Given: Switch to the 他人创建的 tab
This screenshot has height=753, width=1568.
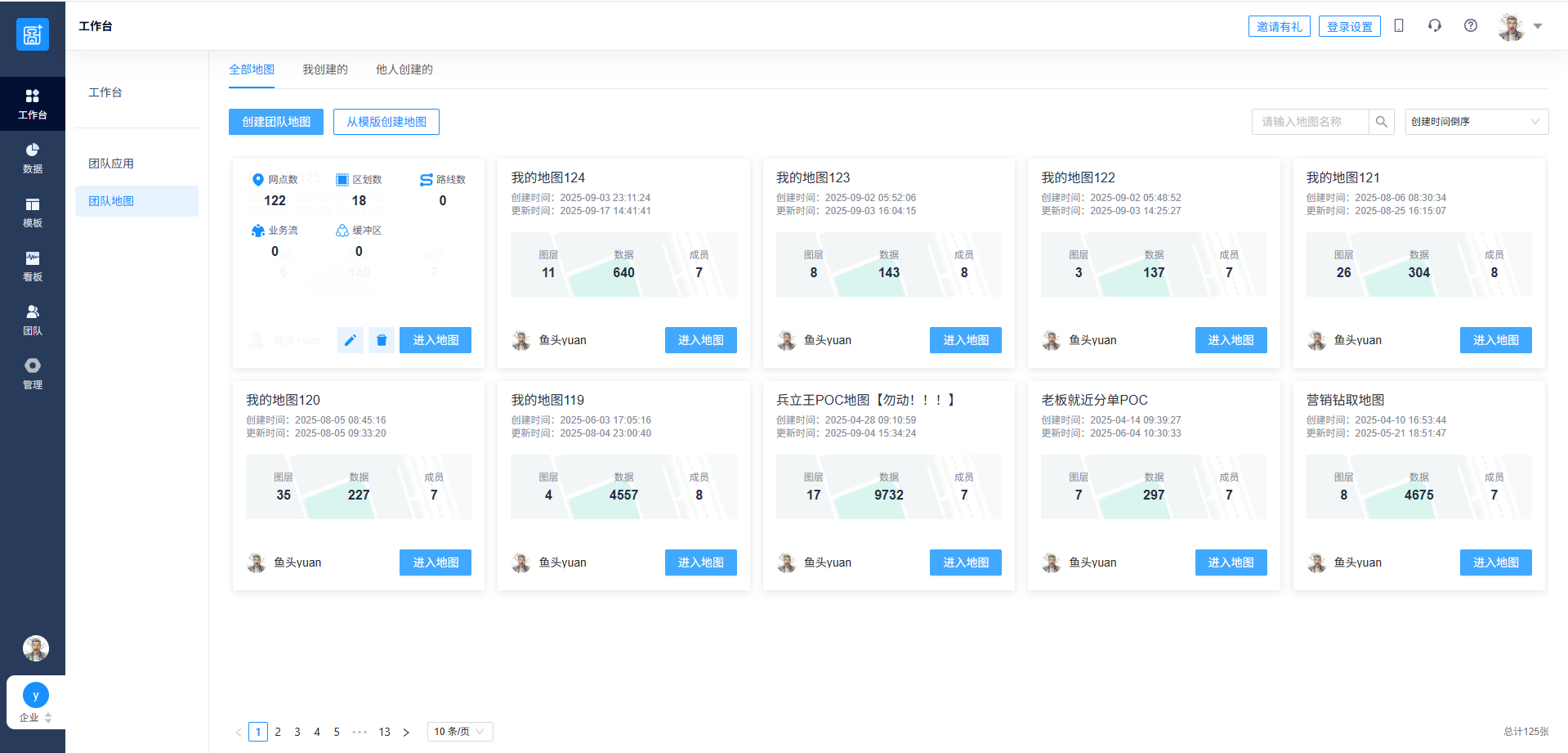Looking at the screenshot, I should tap(404, 69).
